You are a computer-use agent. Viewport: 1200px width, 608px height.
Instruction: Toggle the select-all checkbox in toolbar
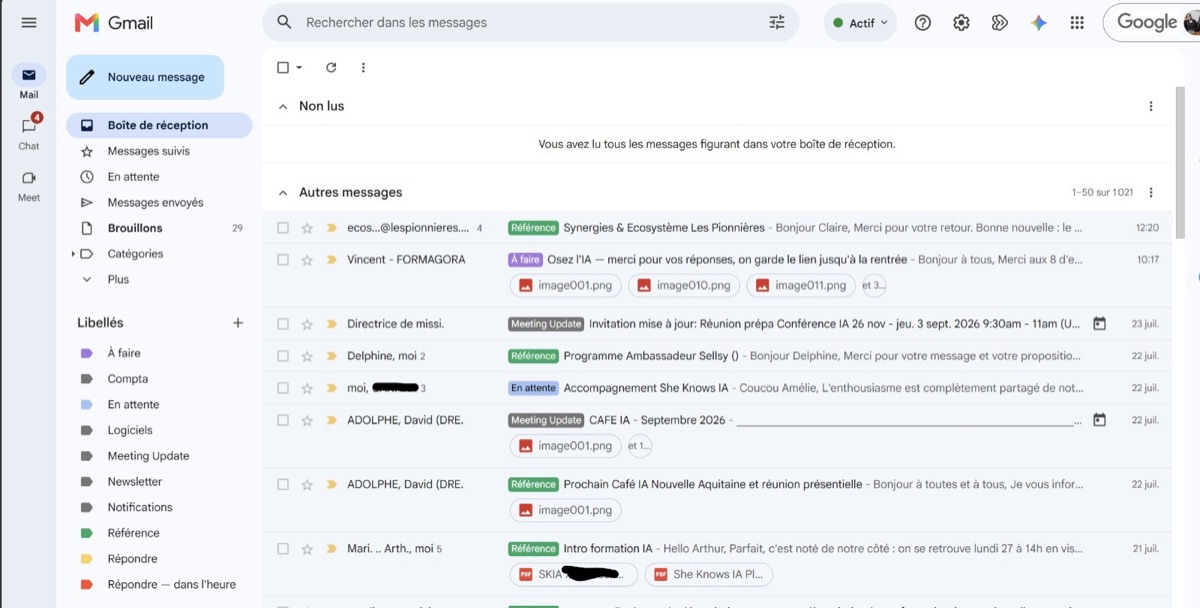(283, 68)
